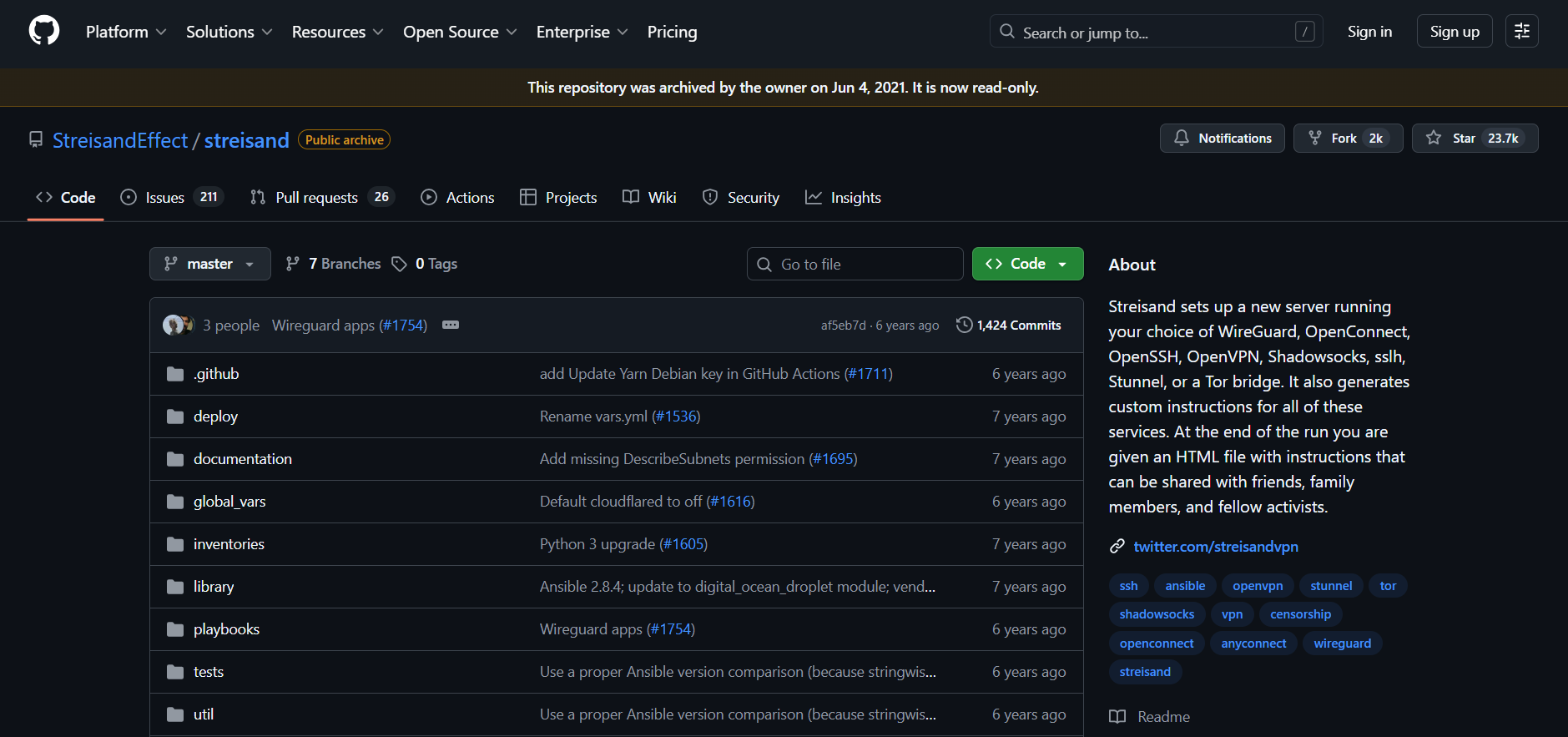Switch to the Actions tab
The height and width of the screenshot is (737, 1568).
pos(458,198)
